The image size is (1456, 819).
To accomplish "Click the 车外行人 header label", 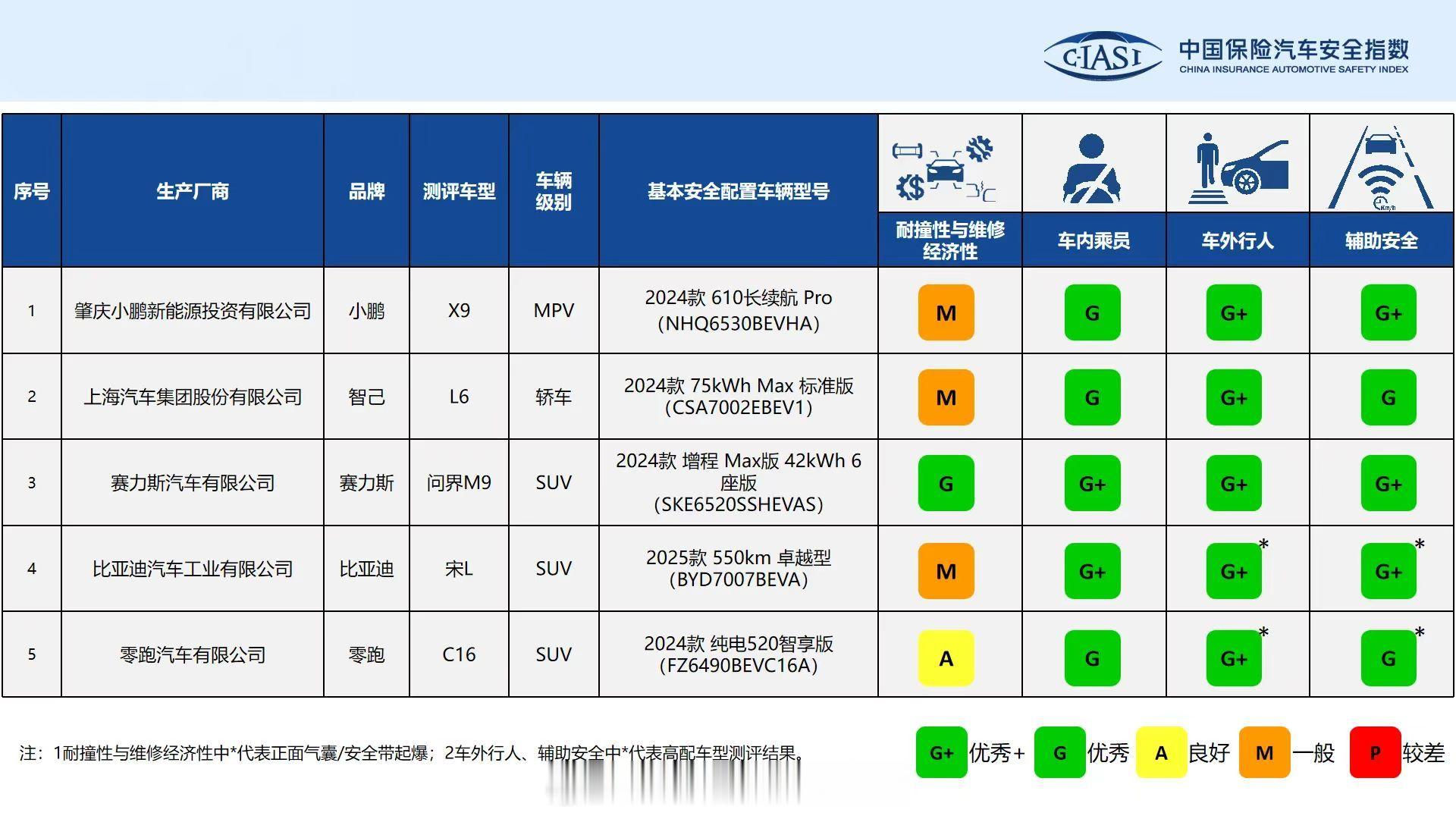I will coord(1238,241).
